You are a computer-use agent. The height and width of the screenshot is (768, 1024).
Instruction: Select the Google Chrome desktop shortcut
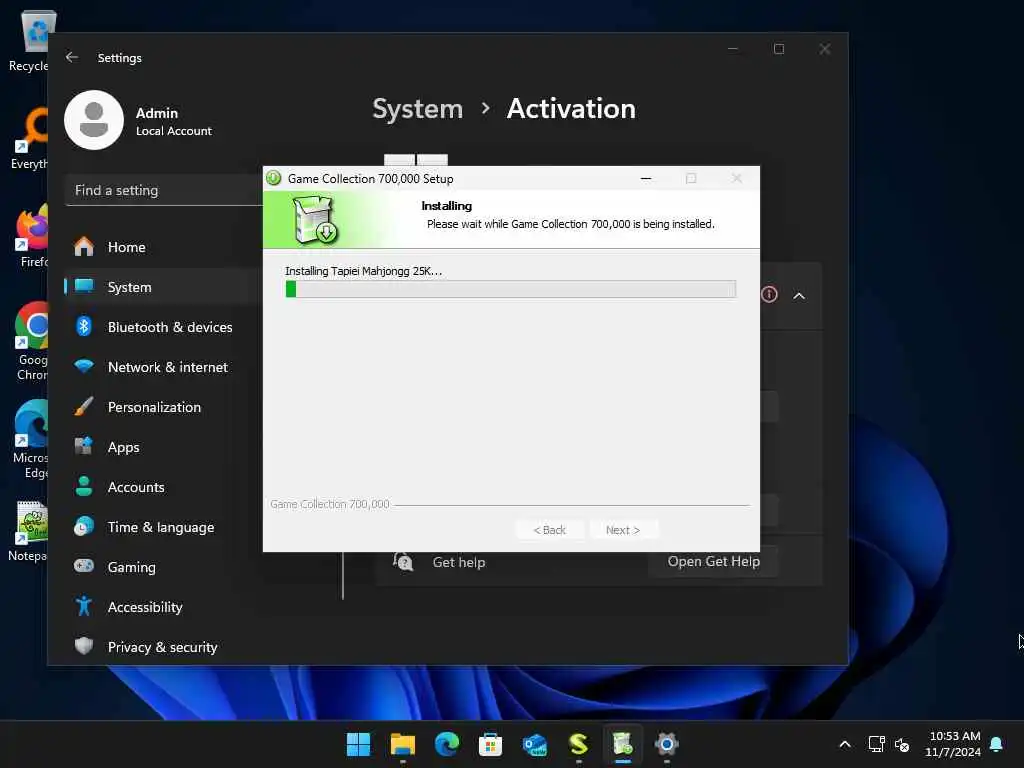(x=31, y=341)
